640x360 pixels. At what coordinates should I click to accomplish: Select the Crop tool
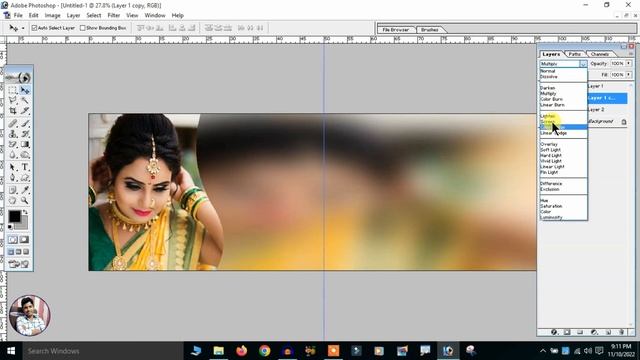pos(13,111)
